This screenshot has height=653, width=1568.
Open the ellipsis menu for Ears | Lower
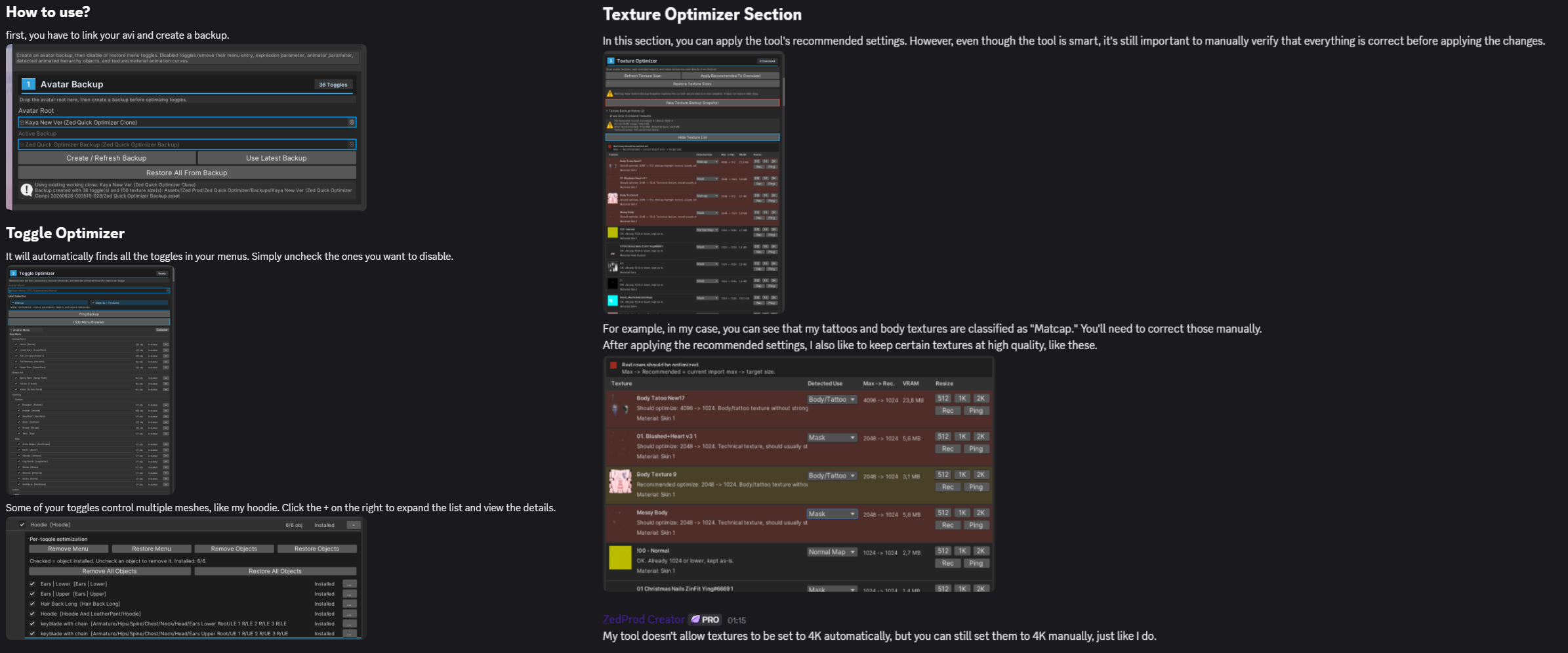point(350,584)
